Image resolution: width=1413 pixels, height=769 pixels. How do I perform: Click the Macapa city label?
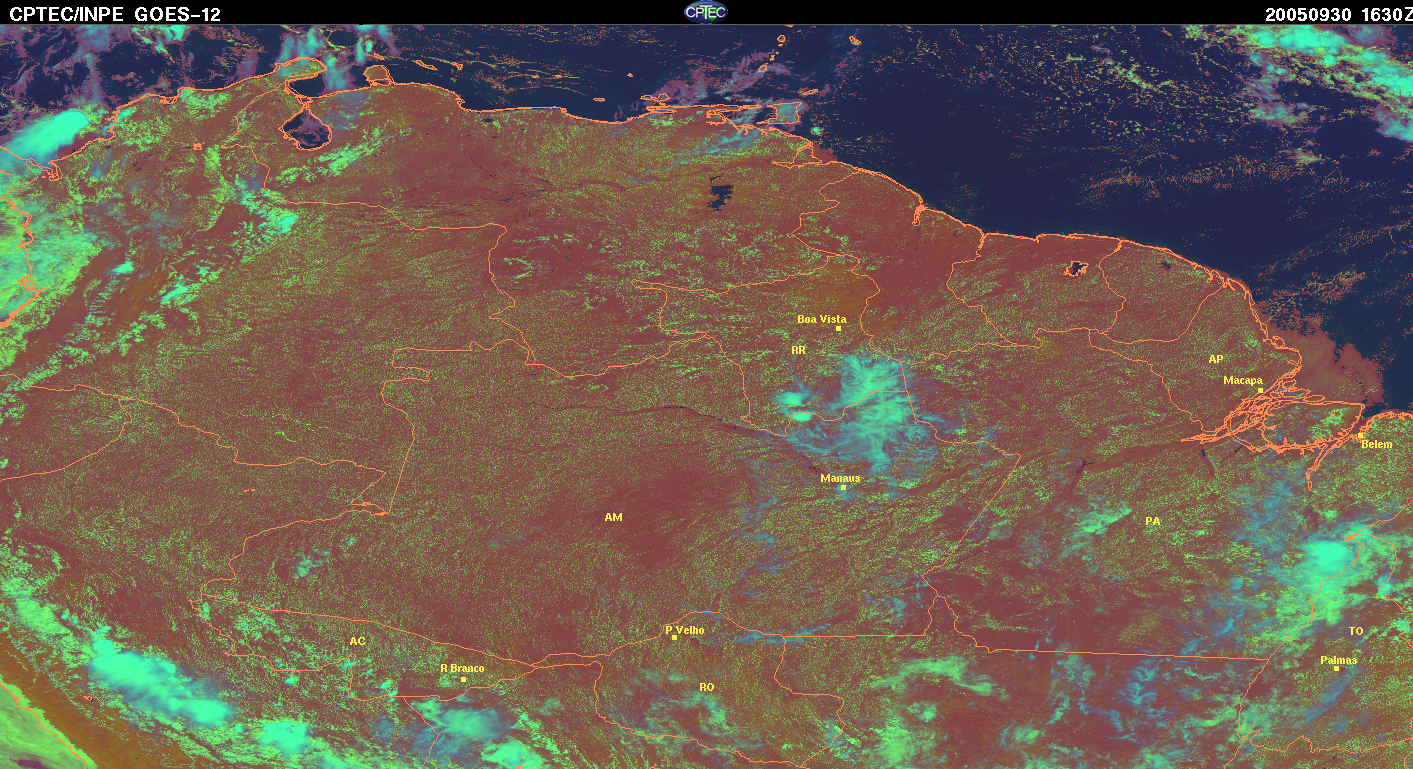1243,380
